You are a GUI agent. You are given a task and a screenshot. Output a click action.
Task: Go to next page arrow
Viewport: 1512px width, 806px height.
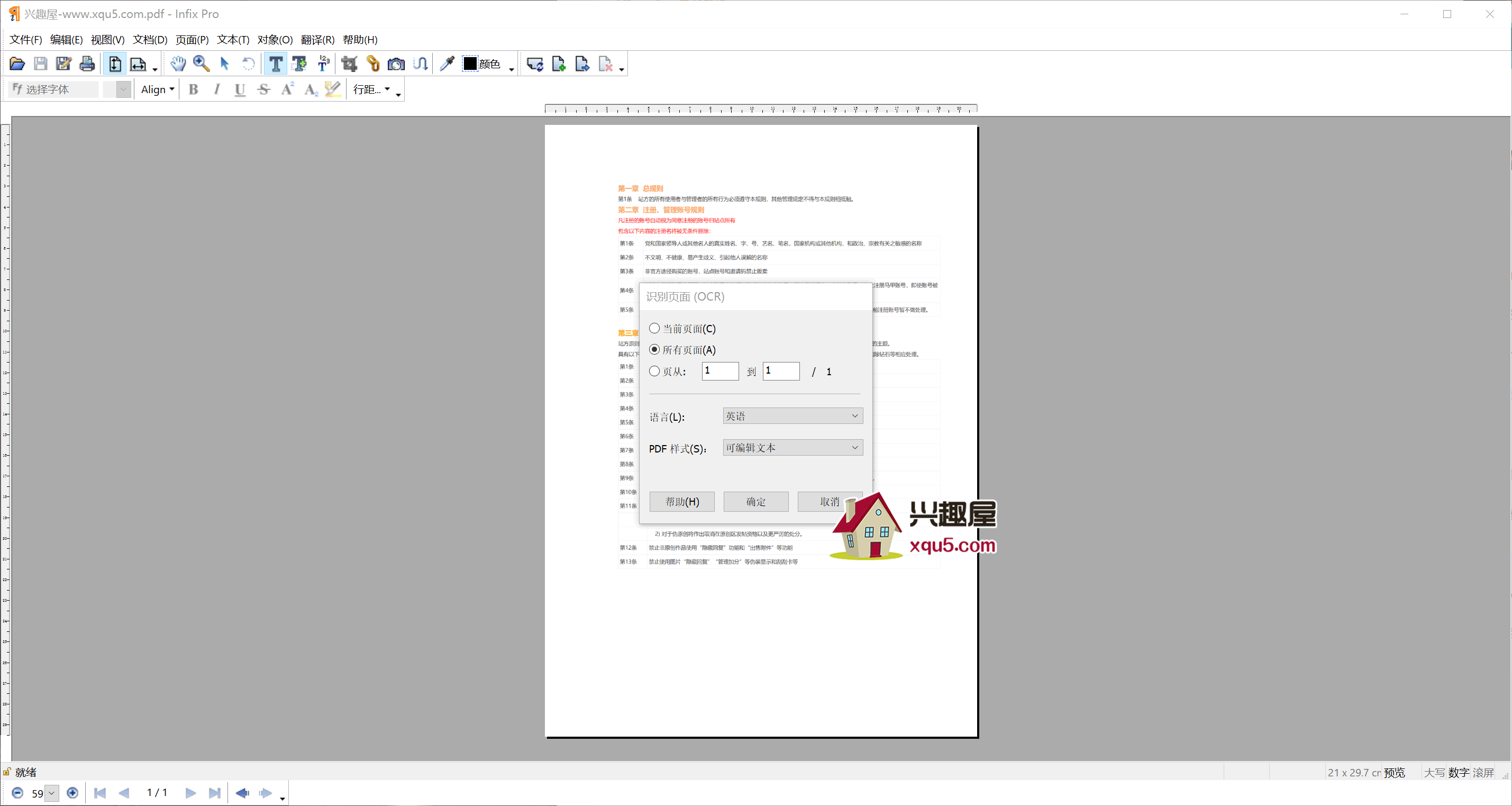click(x=191, y=793)
